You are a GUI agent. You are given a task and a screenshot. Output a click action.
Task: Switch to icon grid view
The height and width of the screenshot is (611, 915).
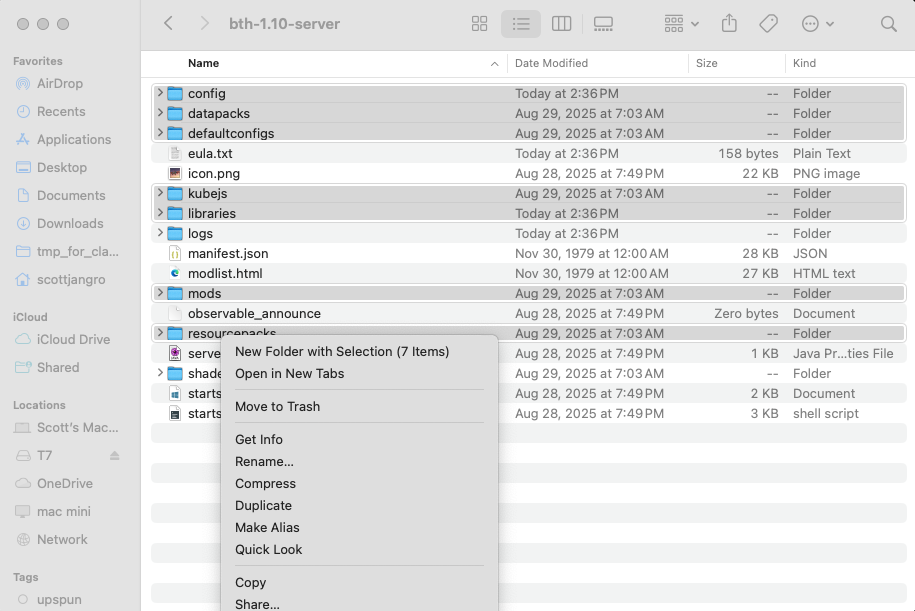tap(479, 23)
